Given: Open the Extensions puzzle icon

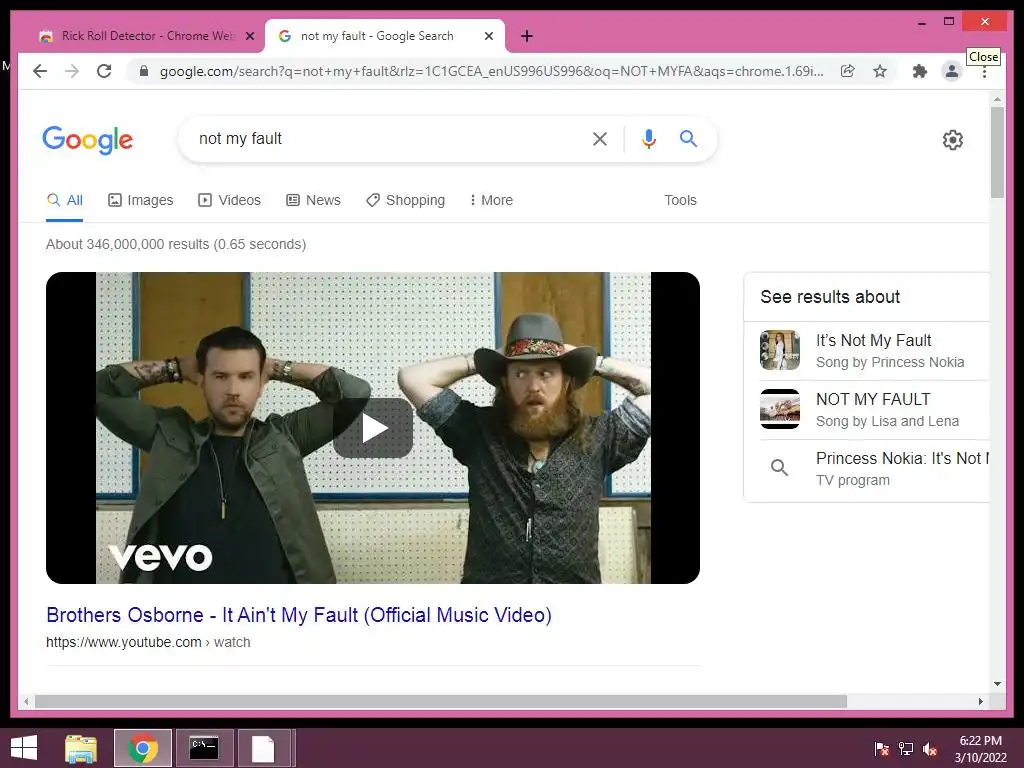Looking at the screenshot, I should pos(920,71).
